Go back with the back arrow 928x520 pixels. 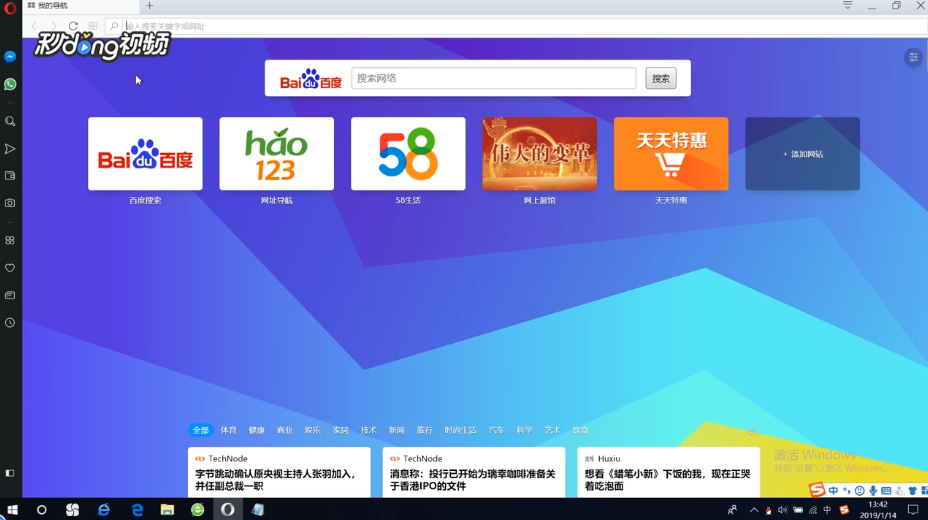click(34, 26)
